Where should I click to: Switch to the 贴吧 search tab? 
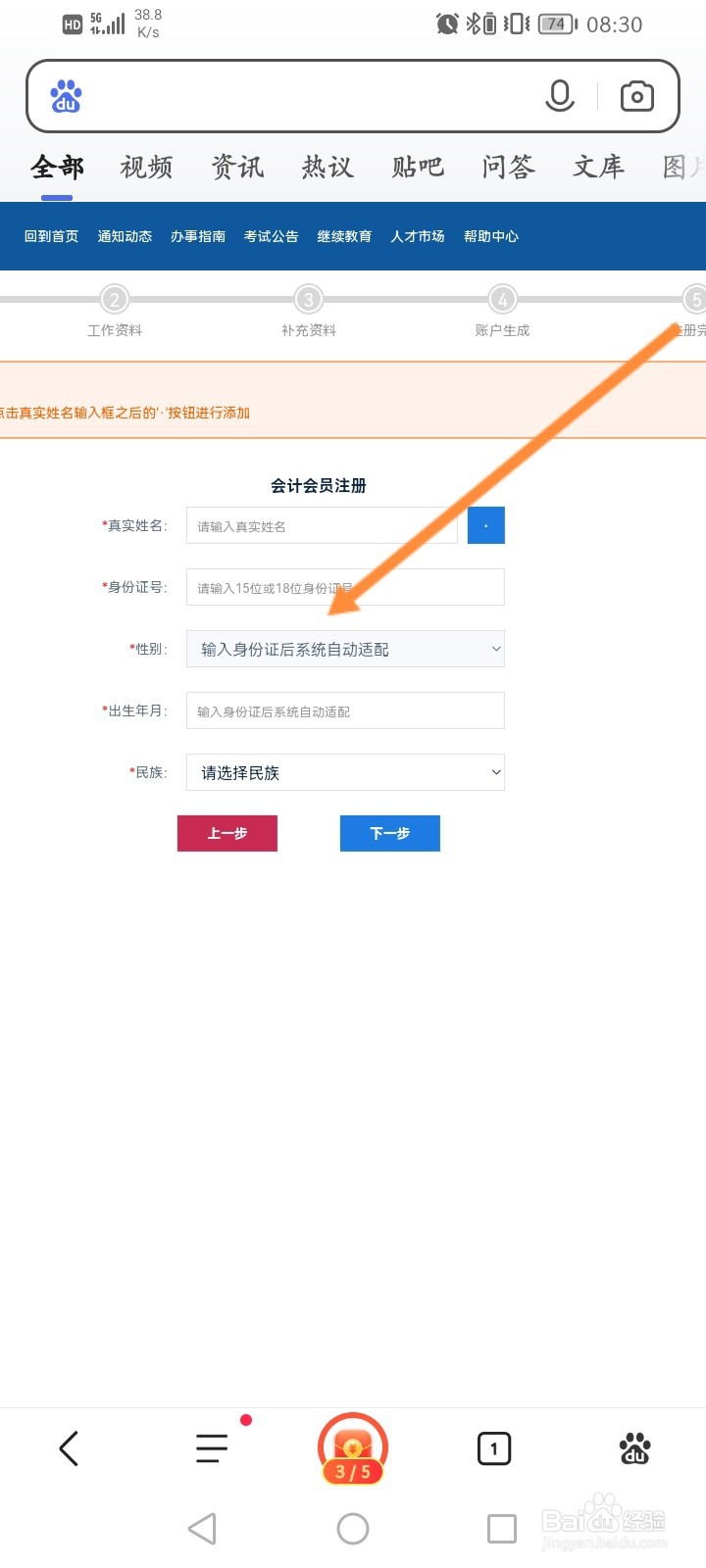point(418,168)
